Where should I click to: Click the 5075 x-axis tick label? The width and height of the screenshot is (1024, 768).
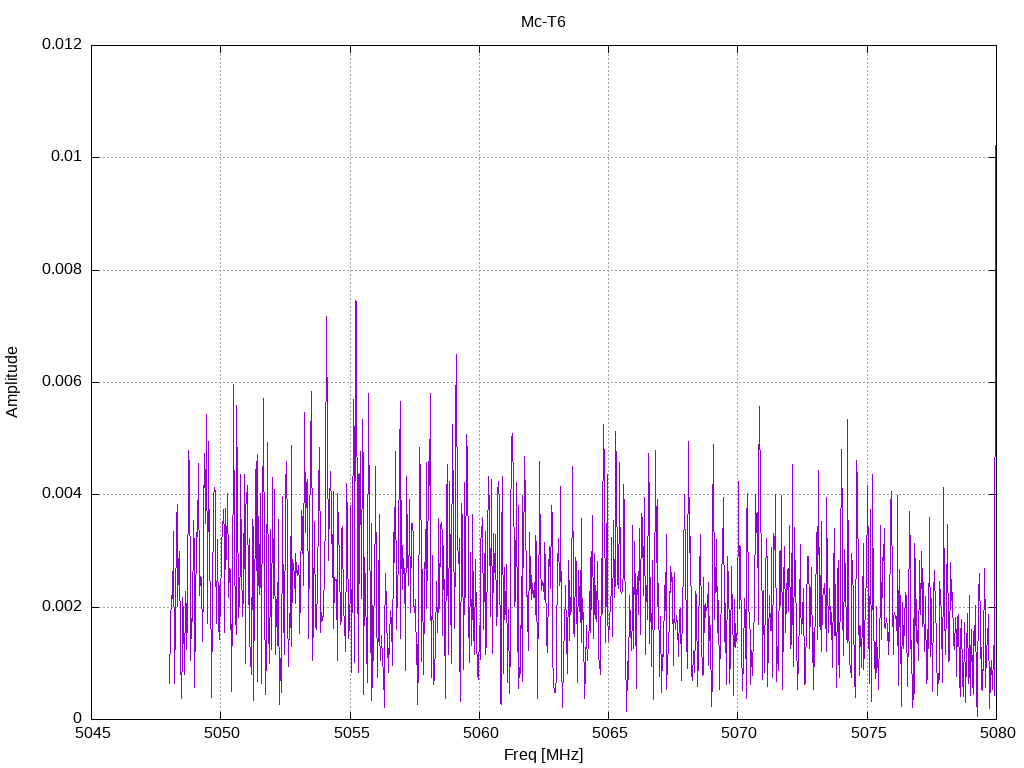point(869,733)
